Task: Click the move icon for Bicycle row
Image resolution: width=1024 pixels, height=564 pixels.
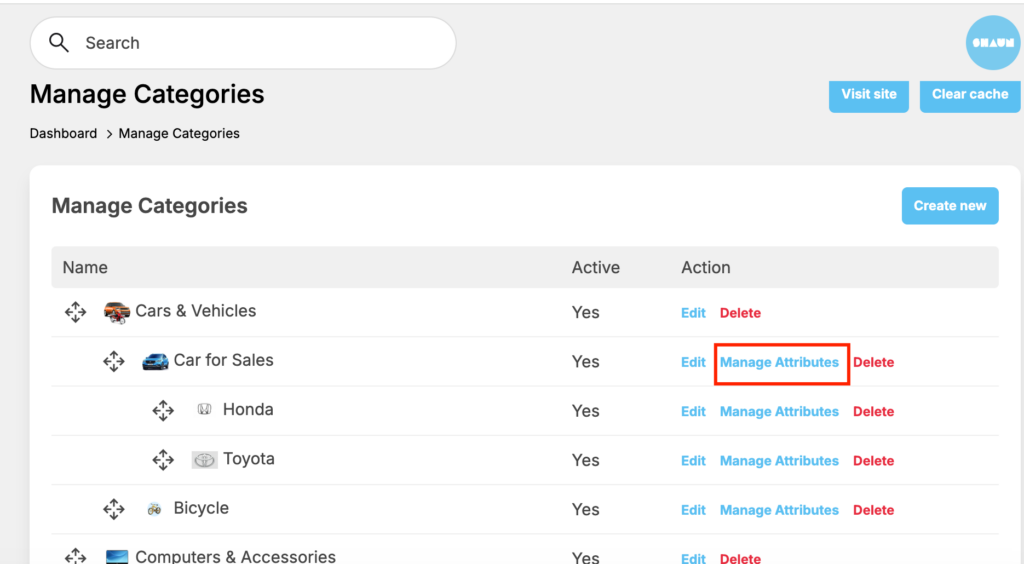Action: 114,509
